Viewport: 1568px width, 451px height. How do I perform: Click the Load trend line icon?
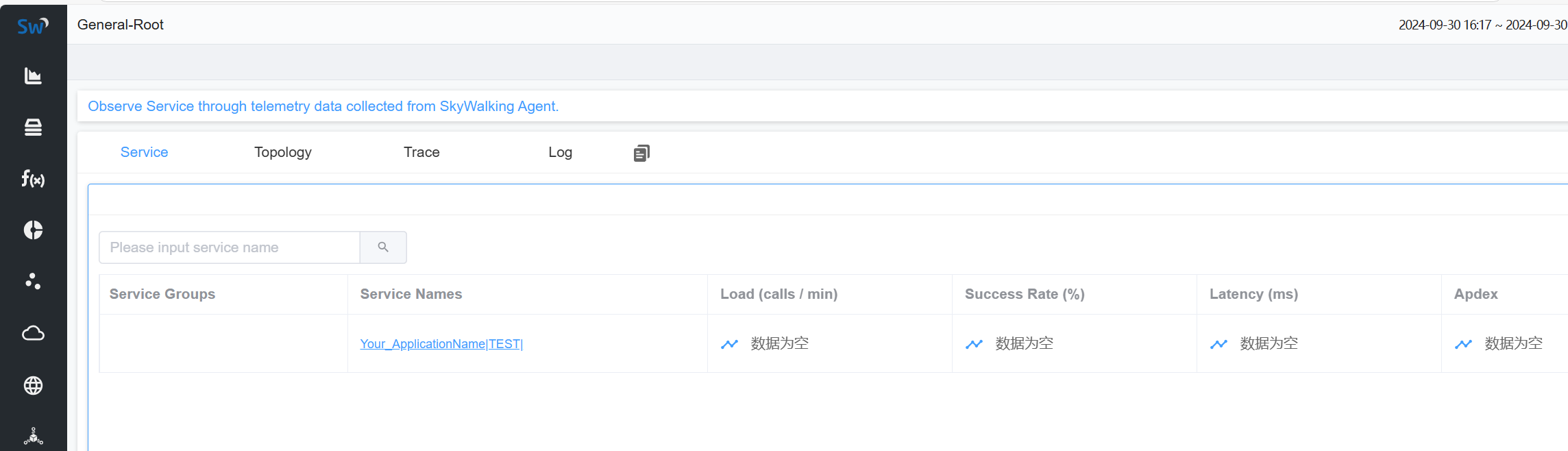coord(729,344)
